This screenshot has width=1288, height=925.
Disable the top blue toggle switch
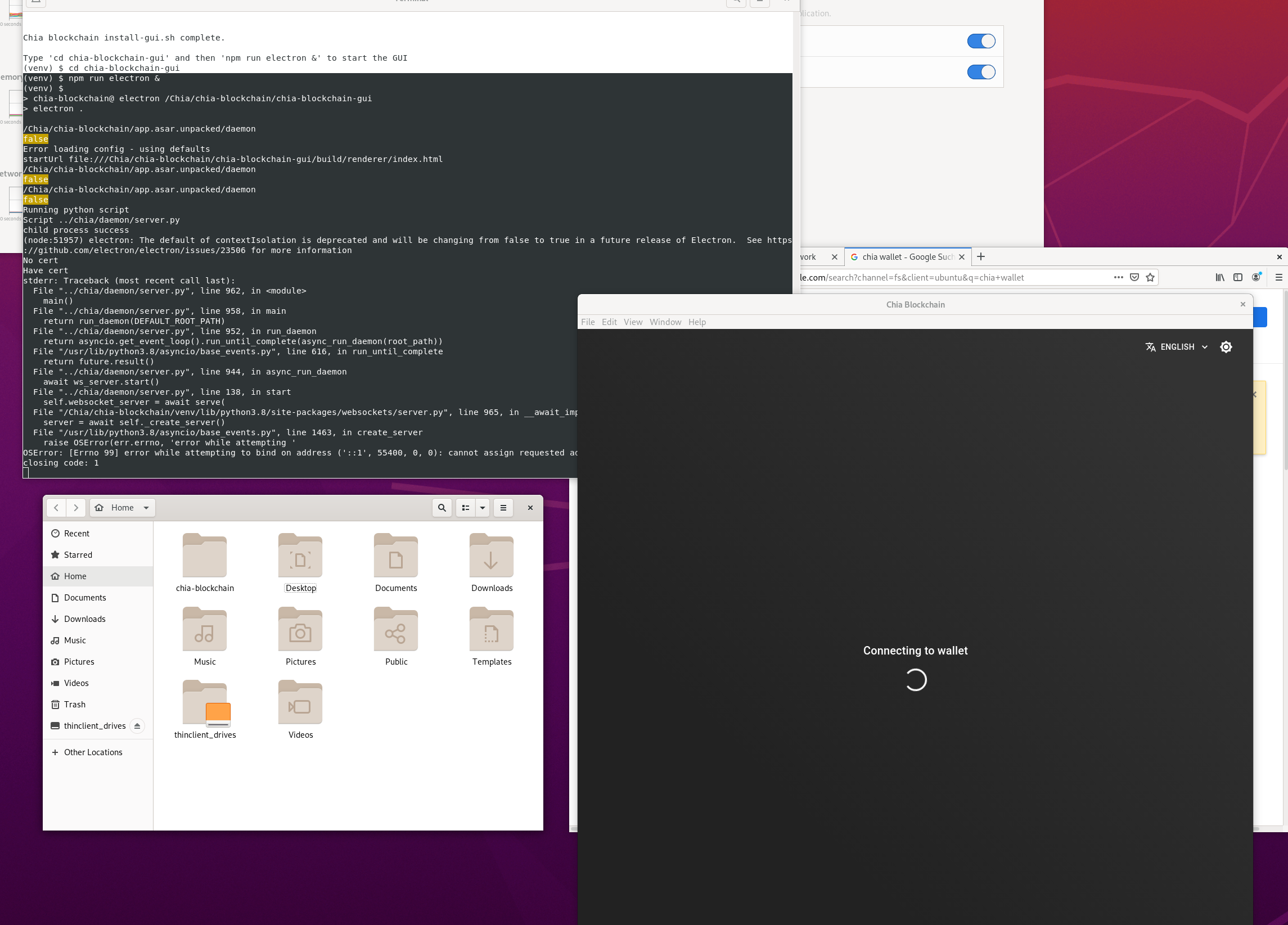click(x=981, y=41)
